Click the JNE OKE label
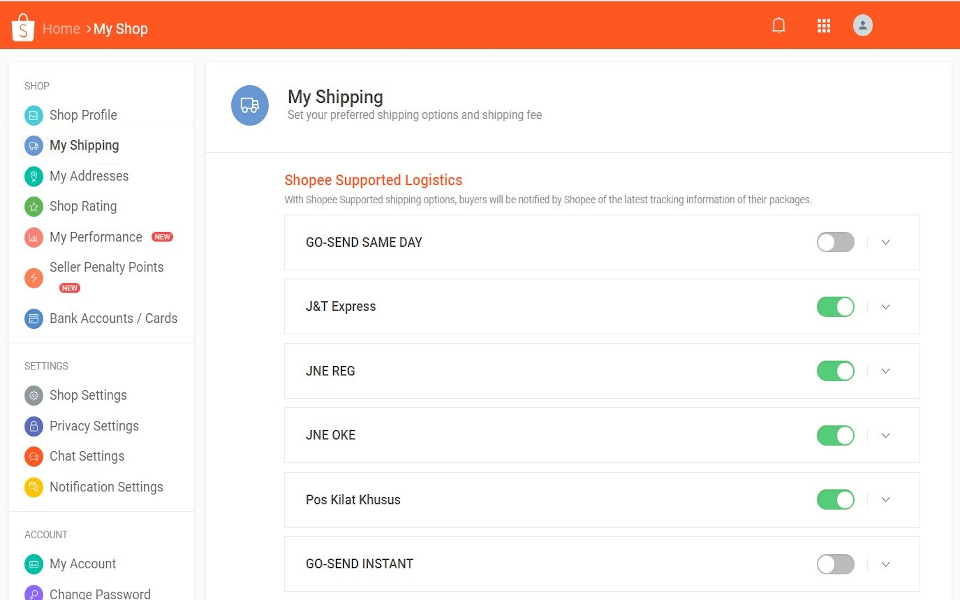This screenshot has height=600, width=960. [331, 435]
